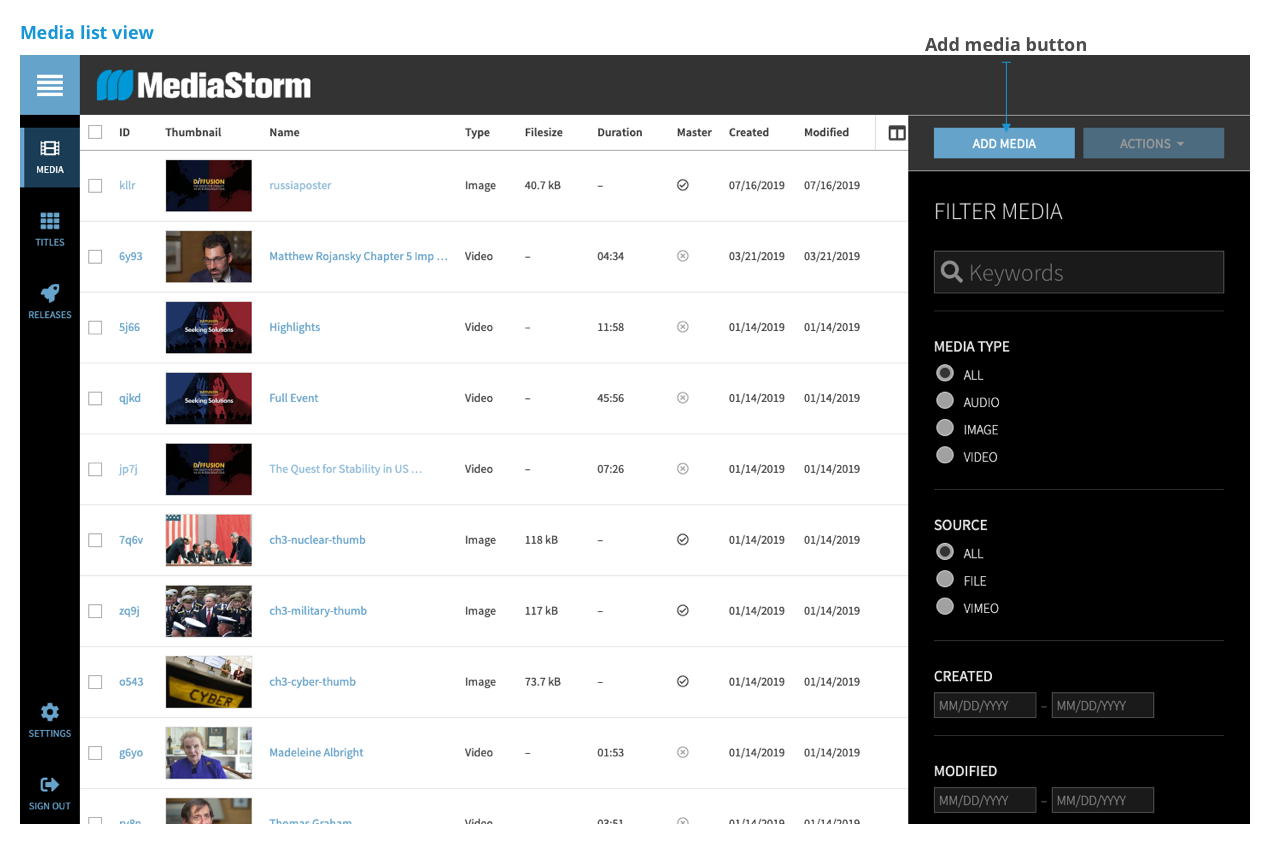Click master check icon for ch3-military-thumb
This screenshot has height=858, width=1280.
(x=683, y=611)
